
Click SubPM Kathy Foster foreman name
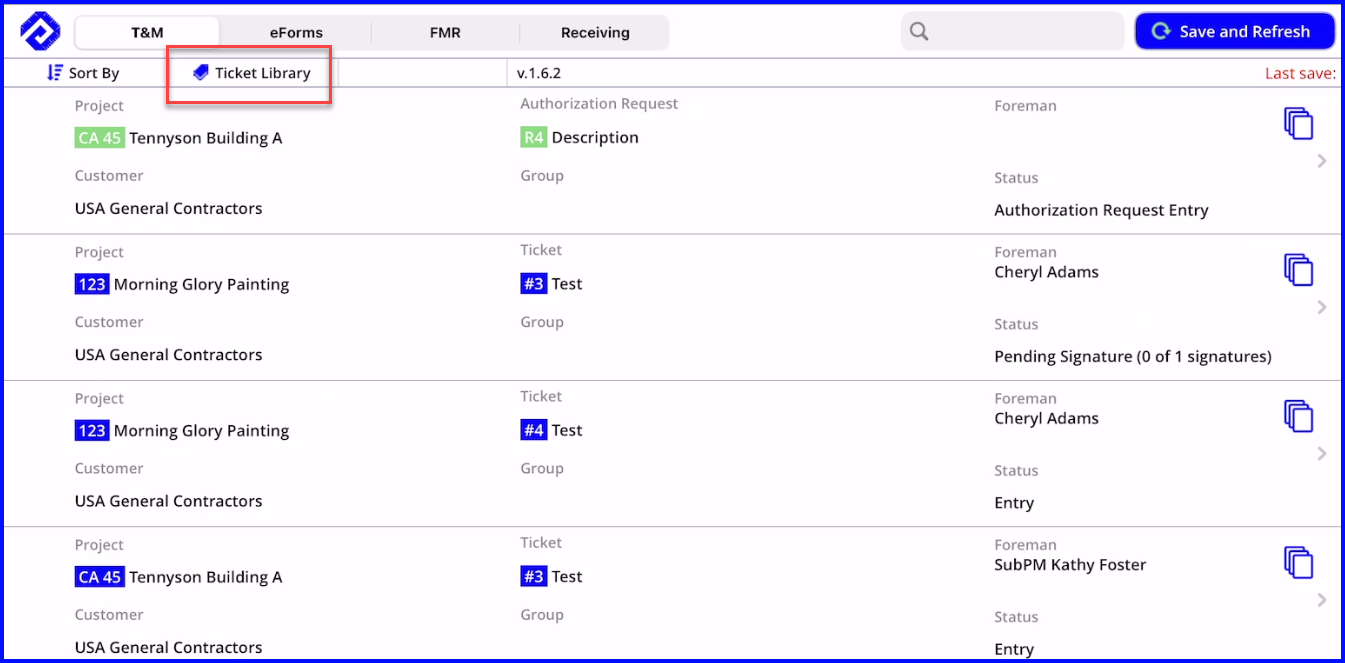click(x=1070, y=564)
